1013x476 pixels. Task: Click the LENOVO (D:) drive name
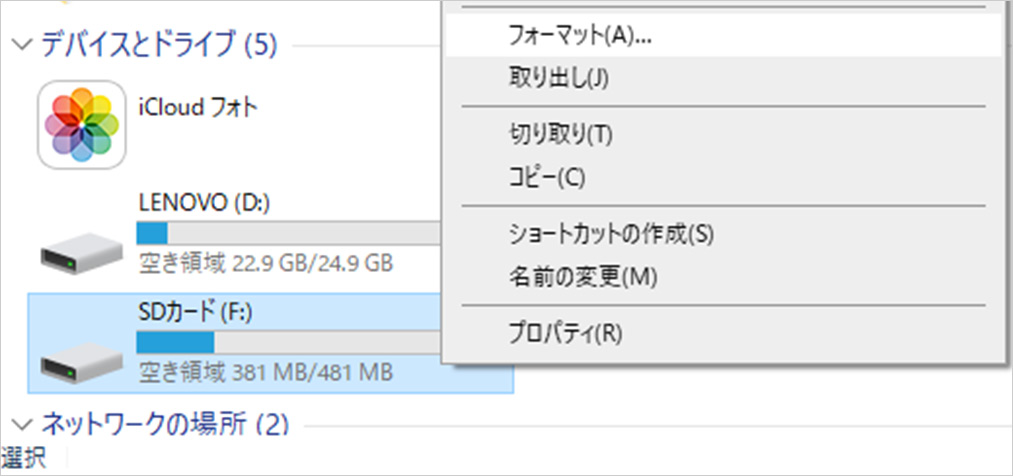pyautogui.click(x=204, y=203)
